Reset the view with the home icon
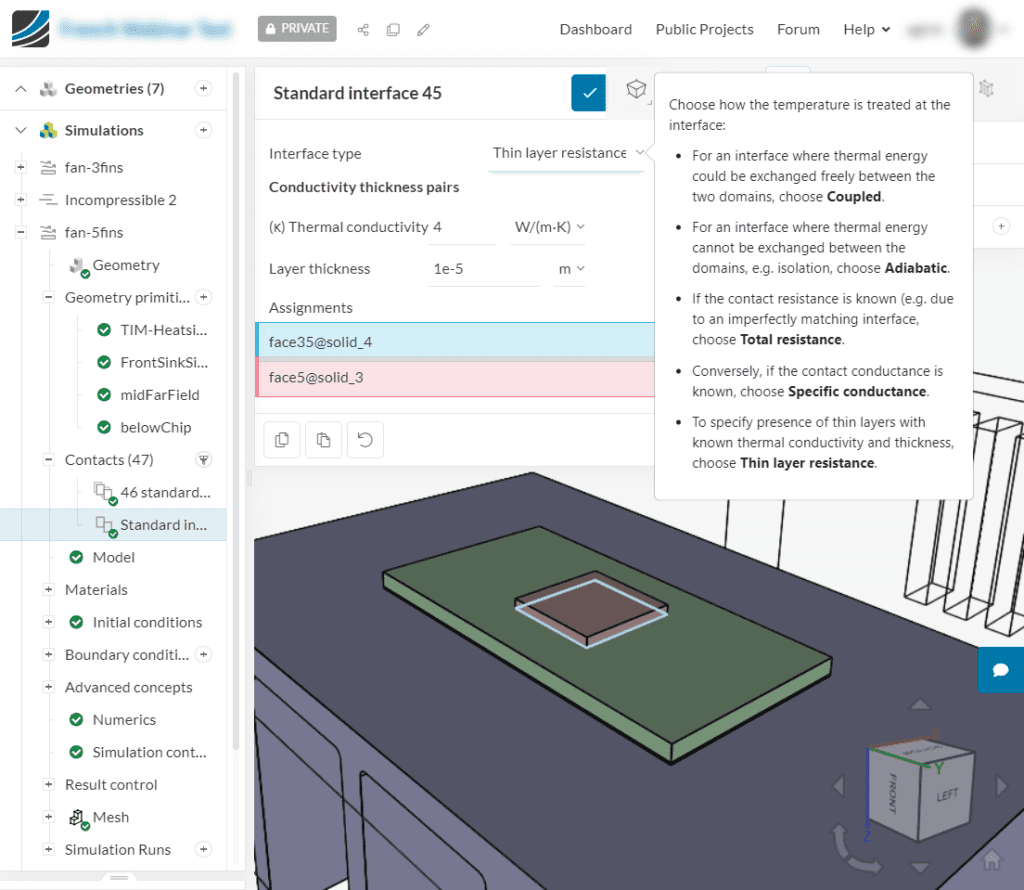 point(991,859)
